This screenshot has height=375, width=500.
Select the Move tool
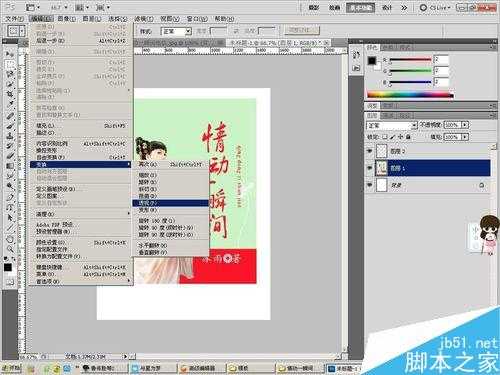coord(10,54)
